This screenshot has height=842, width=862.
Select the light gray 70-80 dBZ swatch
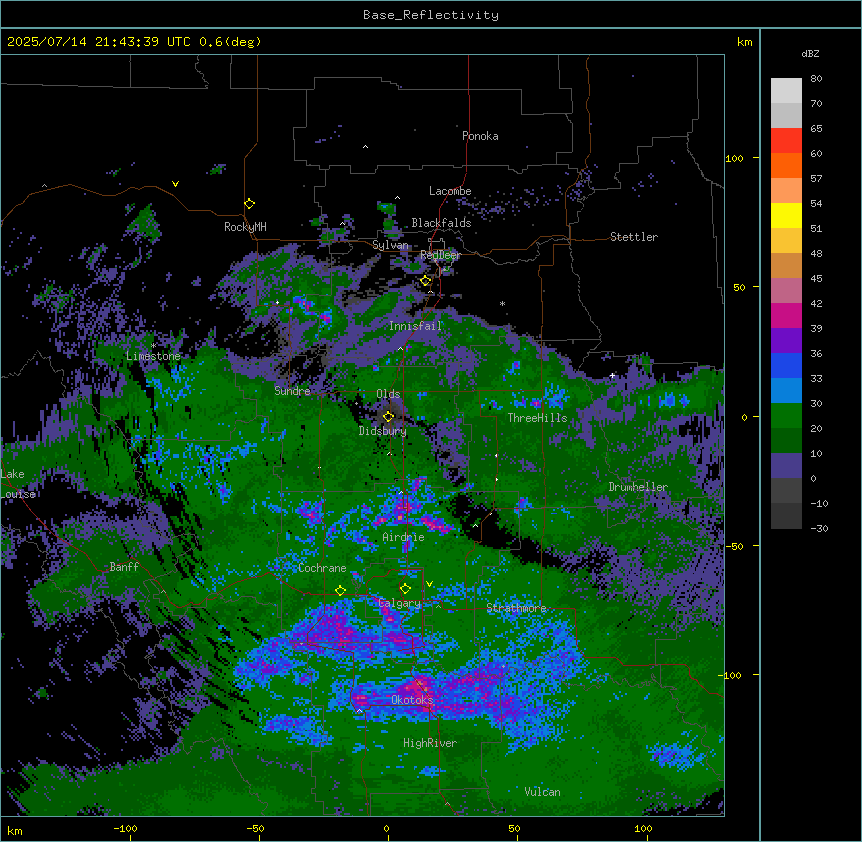pyautogui.click(x=786, y=91)
